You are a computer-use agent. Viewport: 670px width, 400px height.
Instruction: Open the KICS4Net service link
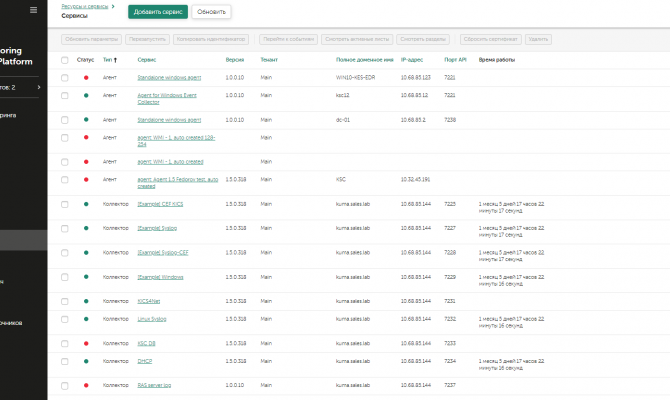coord(149,301)
